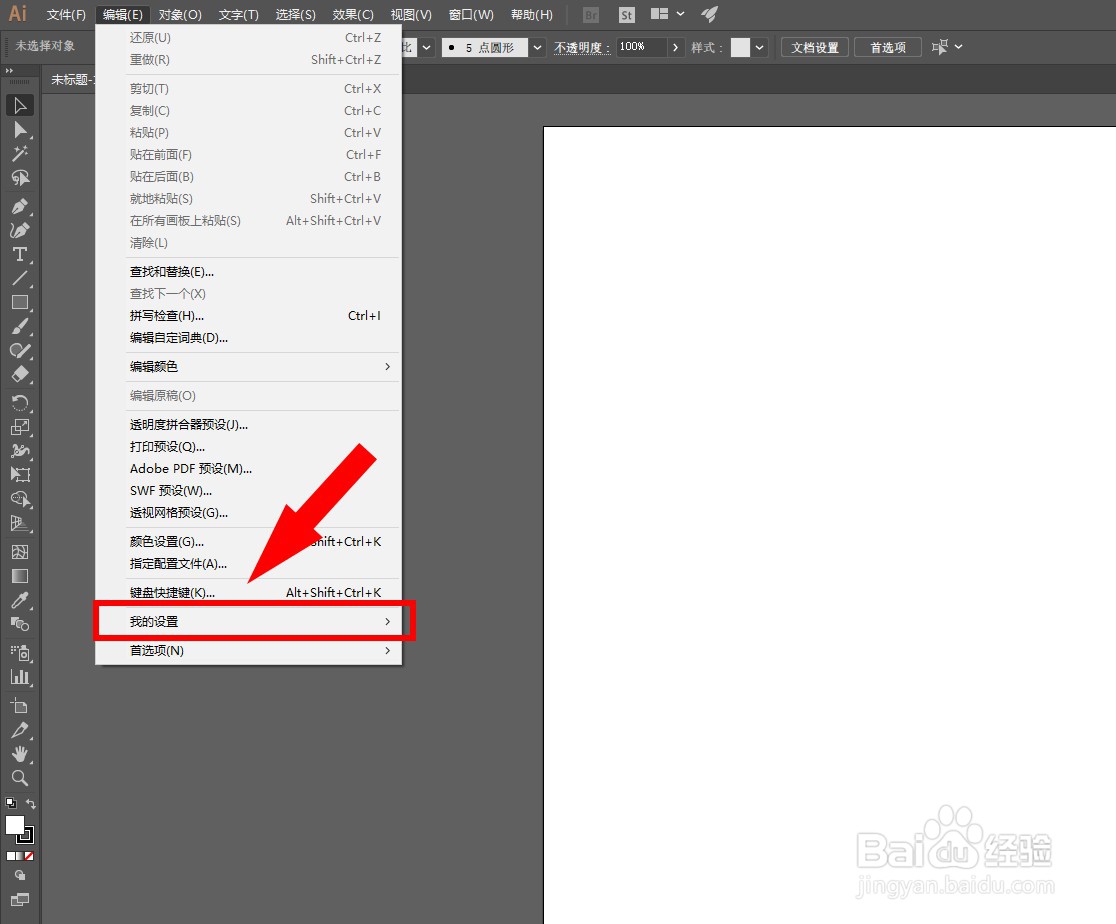Open the 效果(C) menu
This screenshot has height=924, width=1116.
click(353, 14)
